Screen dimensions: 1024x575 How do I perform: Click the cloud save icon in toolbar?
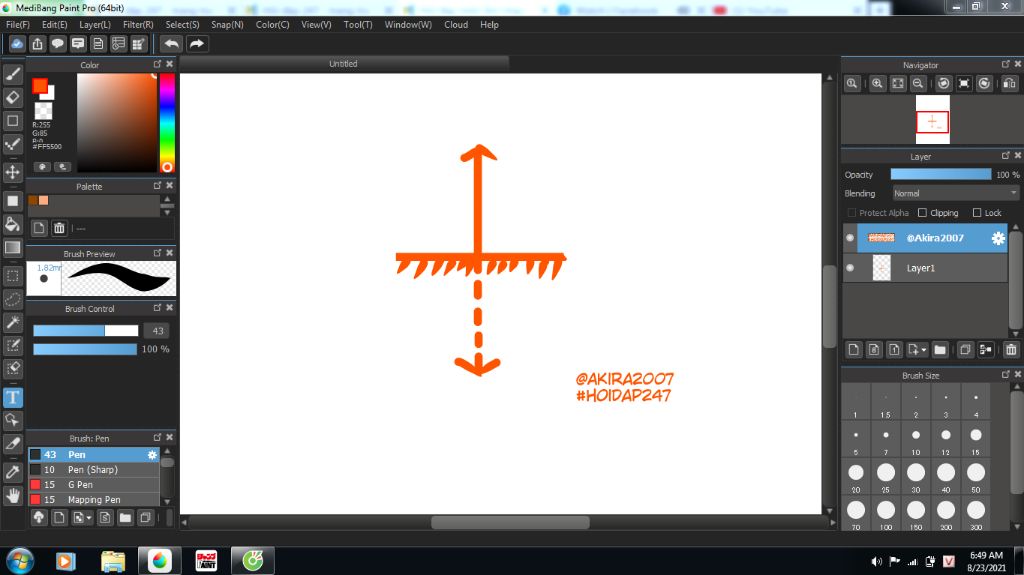point(17,44)
